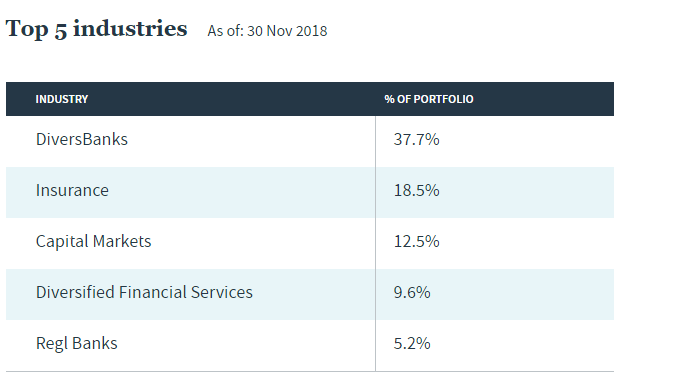The height and width of the screenshot is (385, 684).
Task: Click the 5.2% portfolio value
Action: tap(412, 344)
